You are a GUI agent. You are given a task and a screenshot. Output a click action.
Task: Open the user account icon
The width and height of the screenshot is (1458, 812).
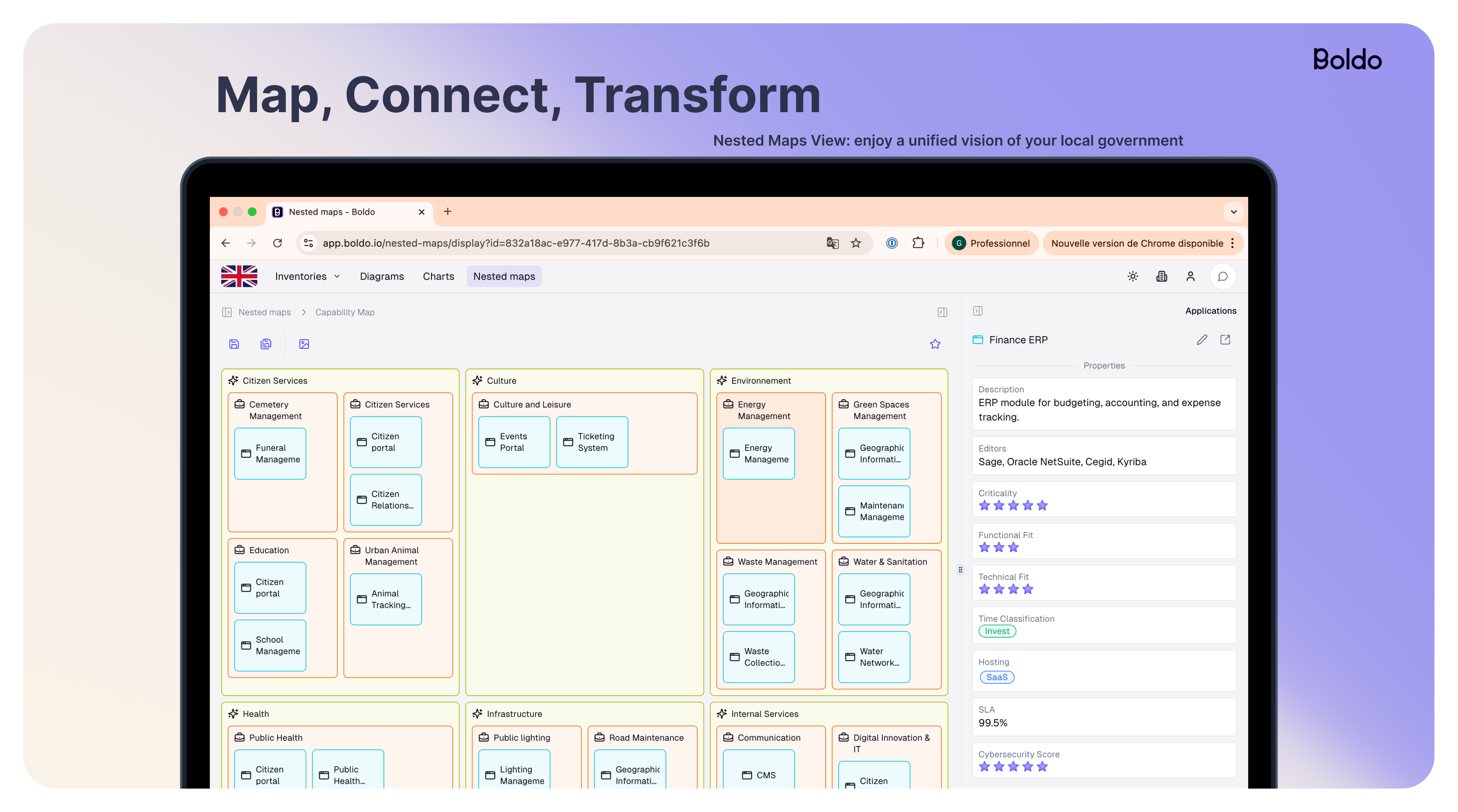coord(1190,276)
